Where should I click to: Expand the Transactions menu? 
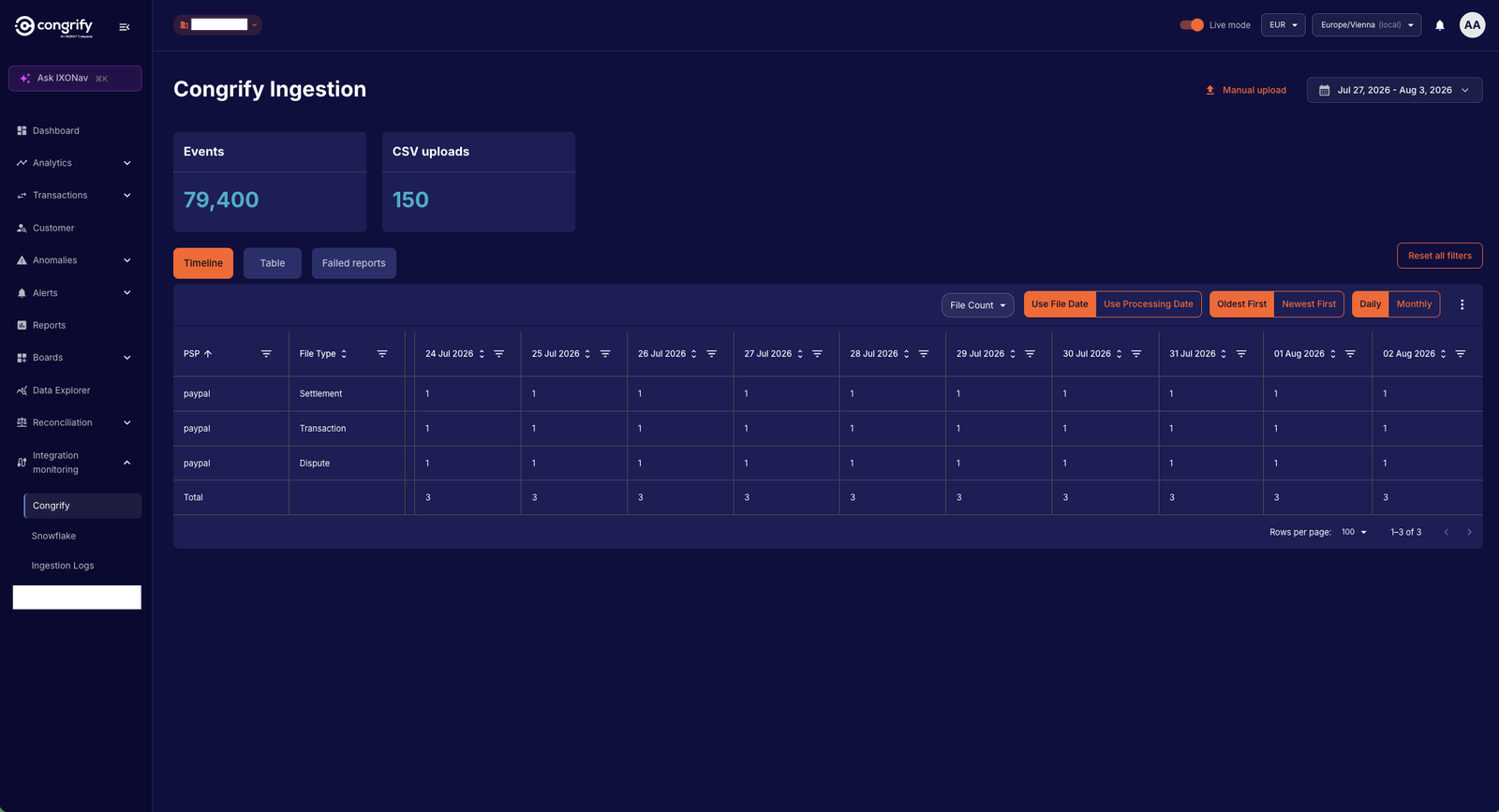tap(75, 196)
